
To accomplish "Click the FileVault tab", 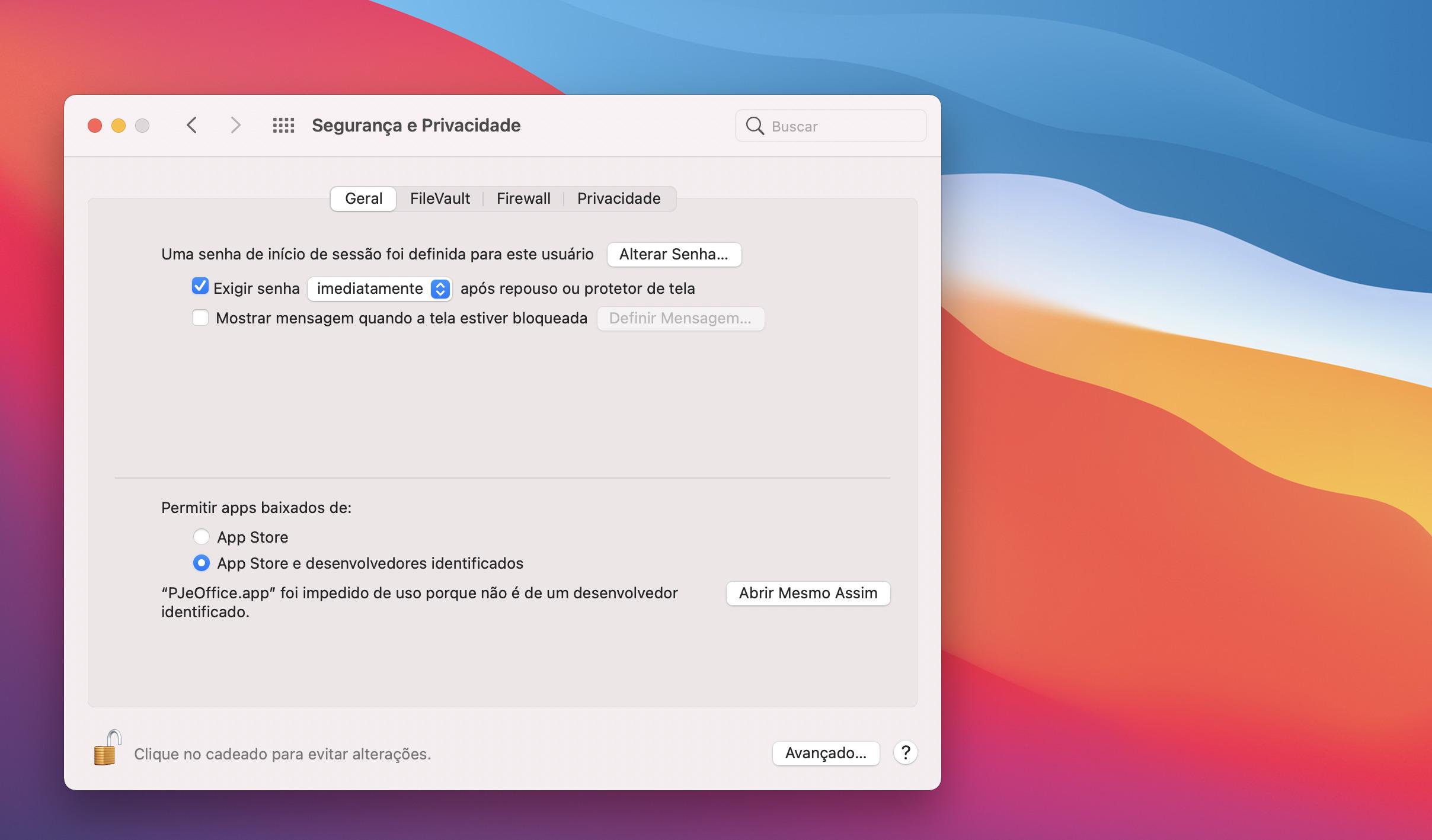I will click(x=440, y=197).
